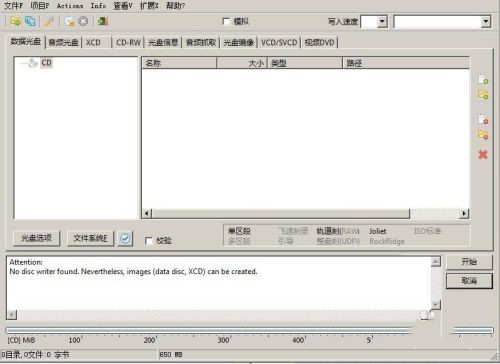Sort by the 大小 column header
The width and height of the screenshot is (500, 364).
click(x=242, y=63)
